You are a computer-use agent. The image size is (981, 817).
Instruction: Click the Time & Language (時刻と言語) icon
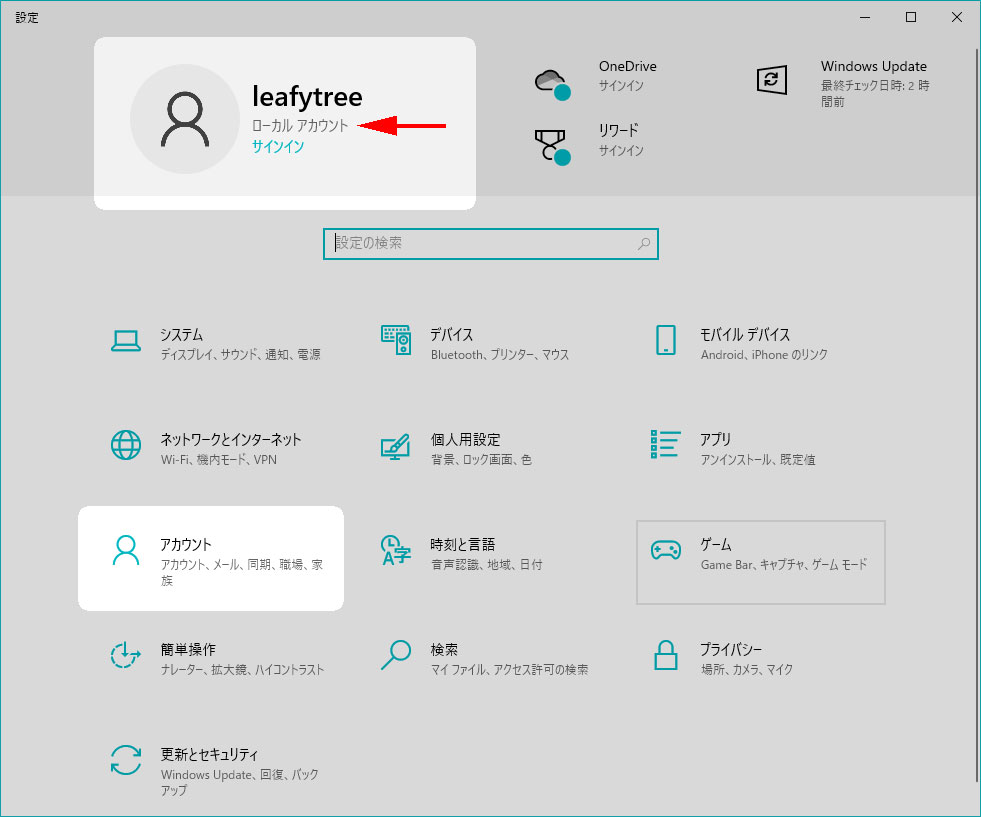(x=396, y=551)
